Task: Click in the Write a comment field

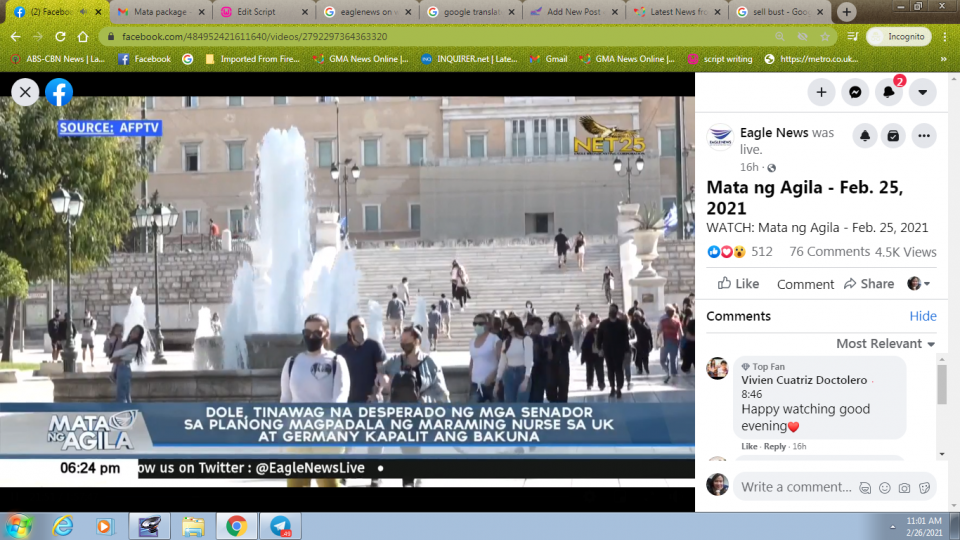Action: tap(796, 487)
